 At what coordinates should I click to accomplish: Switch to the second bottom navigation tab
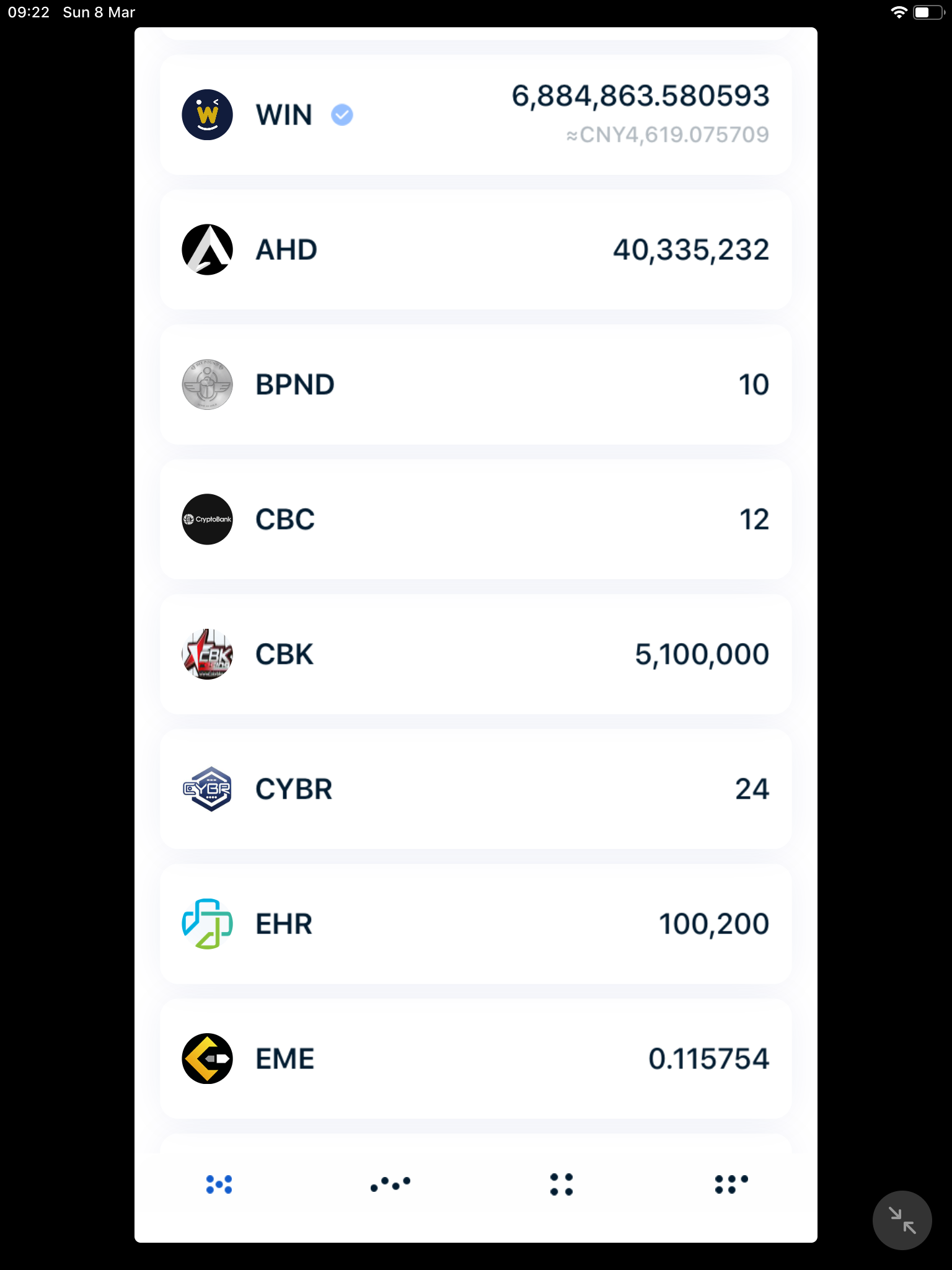tap(390, 1184)
